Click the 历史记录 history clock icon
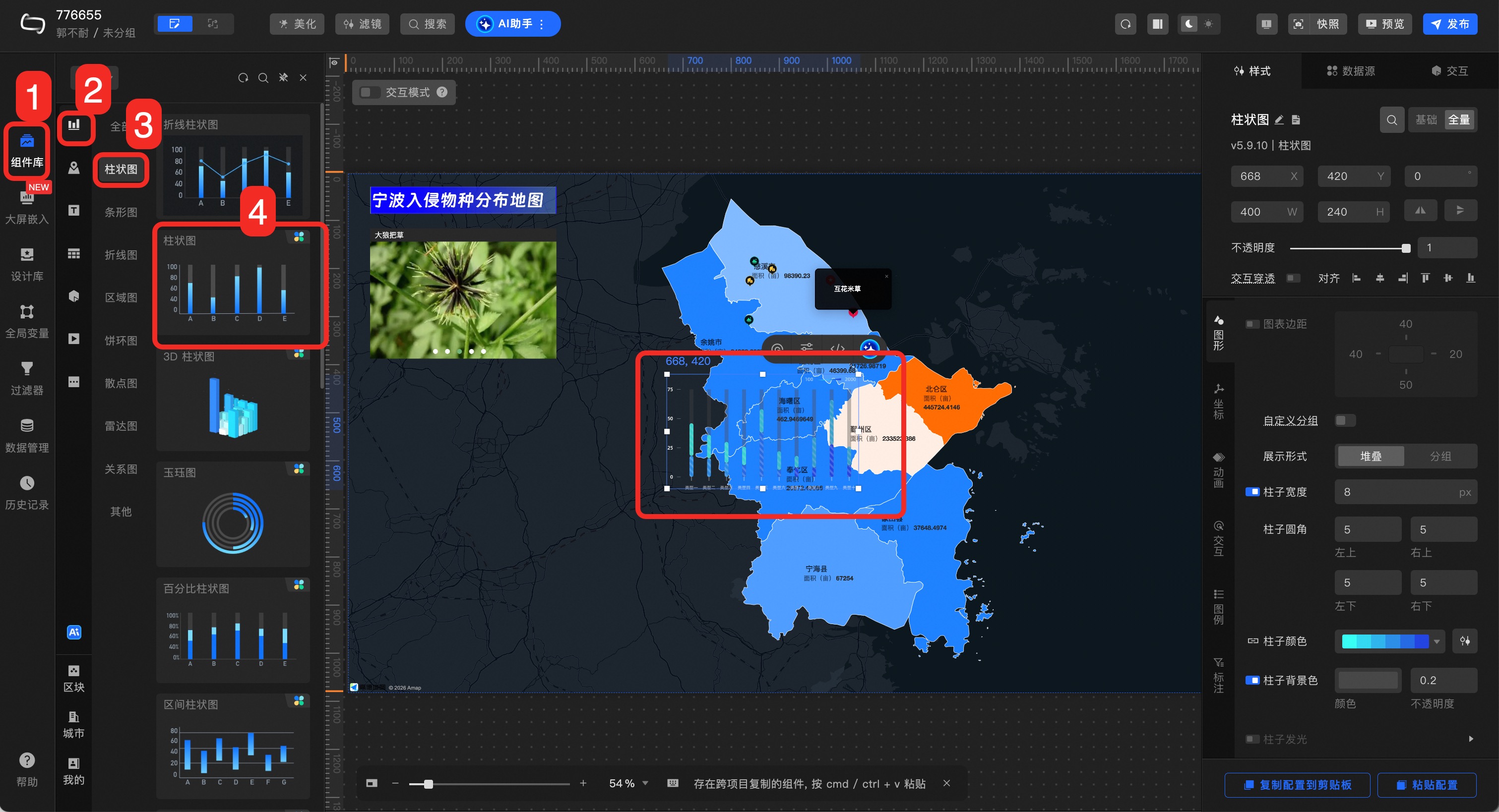The height and width of the screenshot is (812, 1499). pyautogui.click(x=27, y=483)
